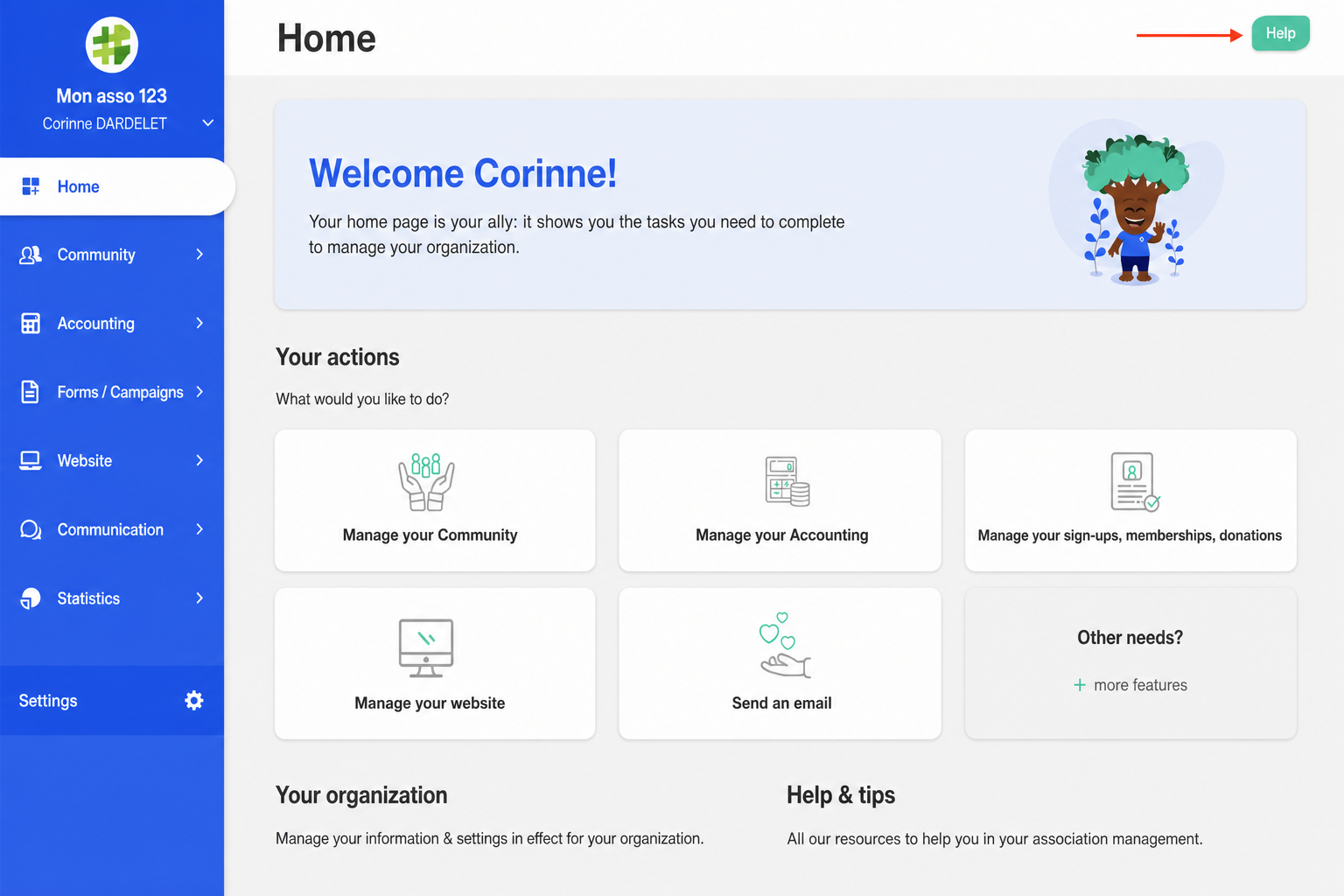The width and height of the screenshot is (1344, 896).
Task: Click the hand with hearts email icon
Action: (785, 645)
